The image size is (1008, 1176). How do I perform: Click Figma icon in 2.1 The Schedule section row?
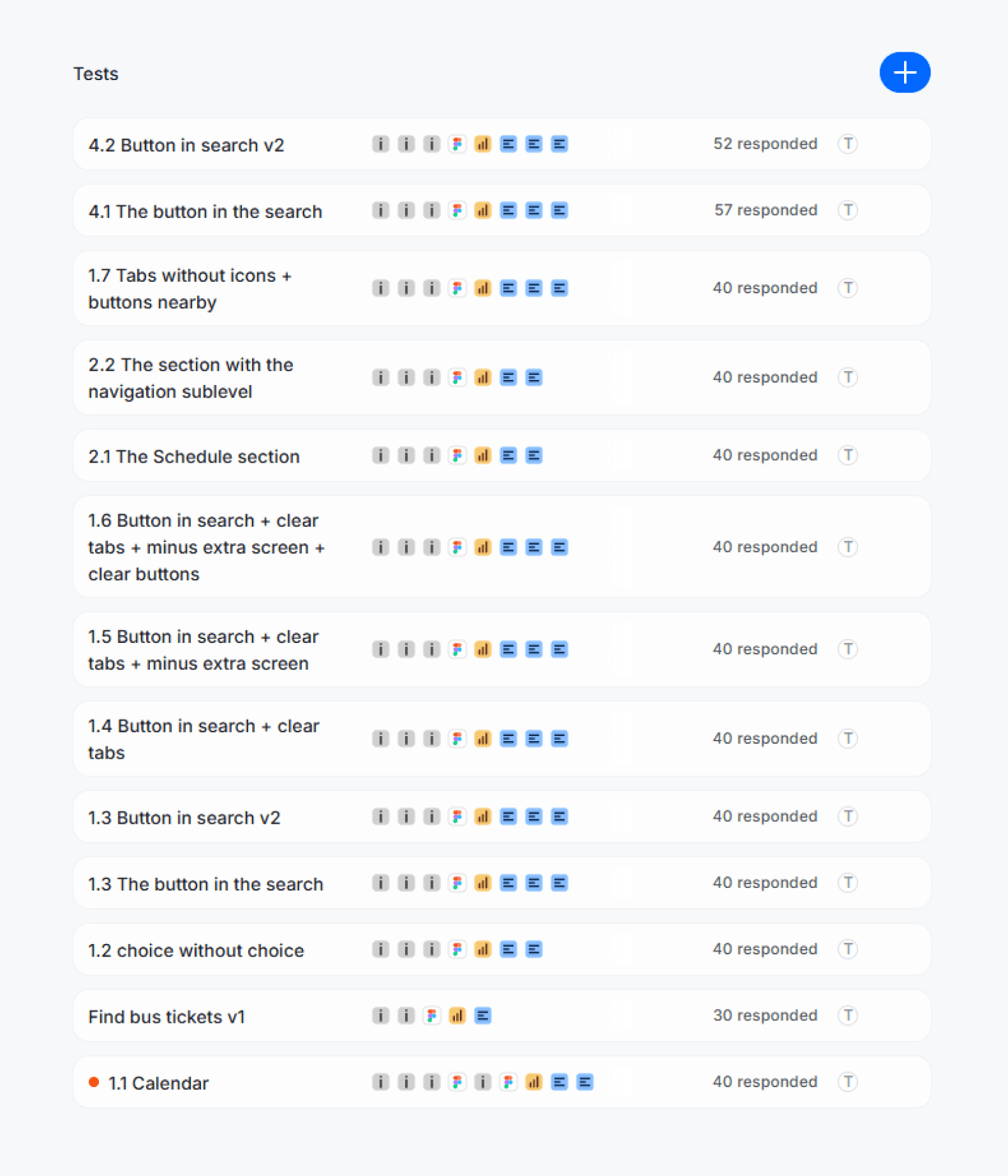(x=457, y=456)
